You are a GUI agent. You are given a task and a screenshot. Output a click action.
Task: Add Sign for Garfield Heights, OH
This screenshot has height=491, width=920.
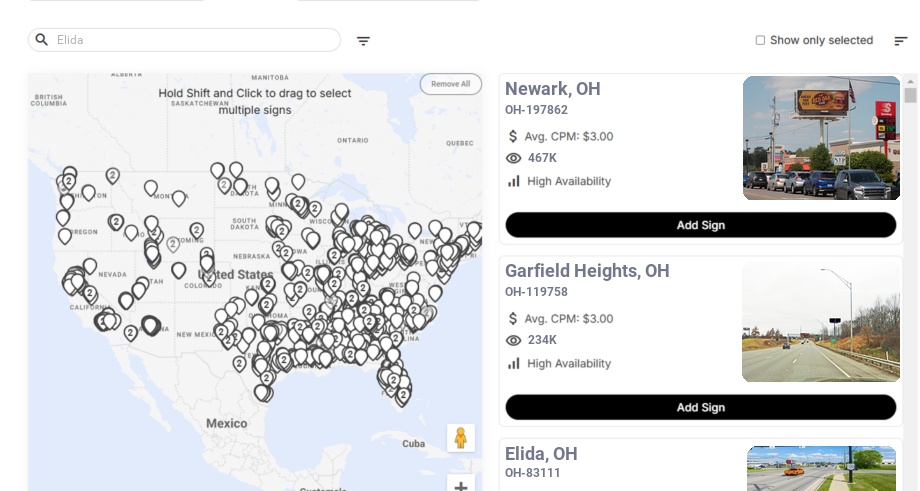pos(700,407)
